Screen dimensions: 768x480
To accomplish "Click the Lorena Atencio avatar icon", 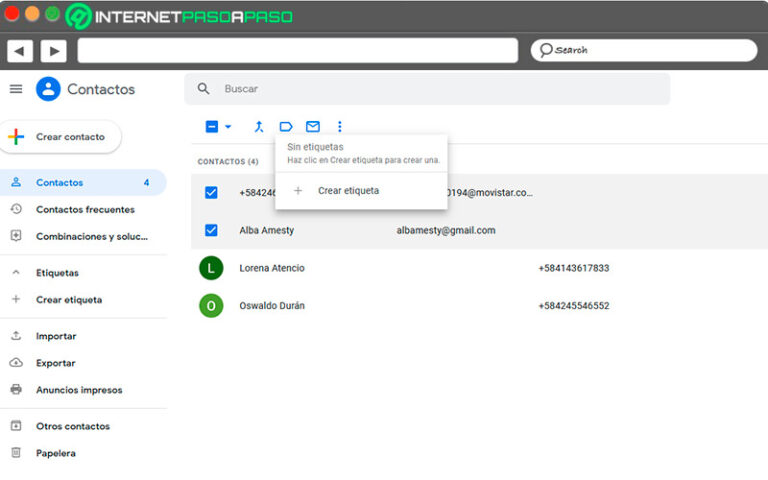I will coord(211,268).
